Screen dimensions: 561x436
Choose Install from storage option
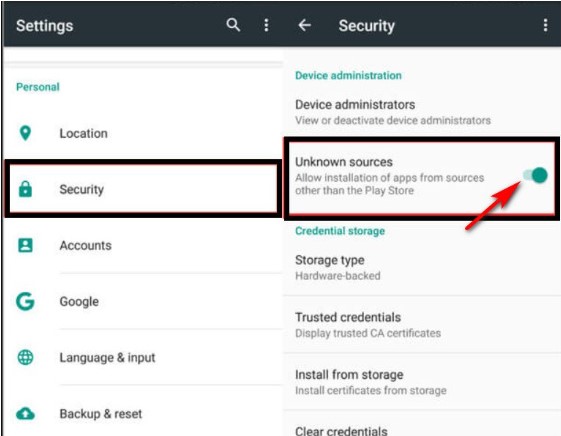tap(422, 382)
